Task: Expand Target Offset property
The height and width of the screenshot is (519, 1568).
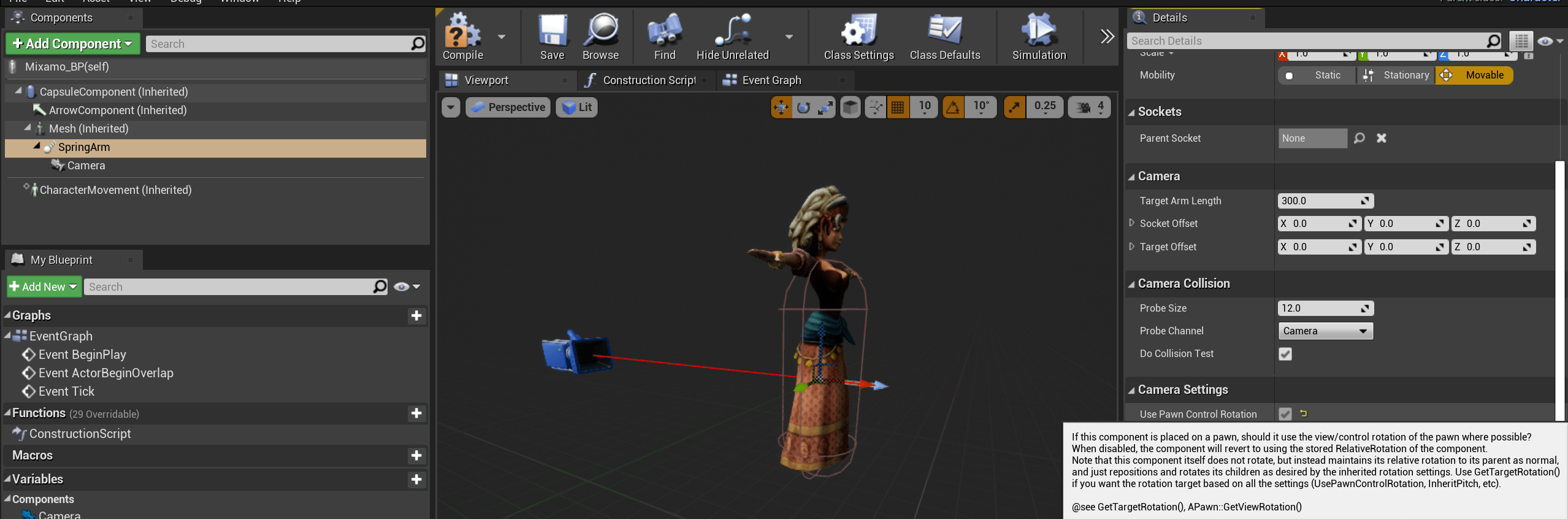Action: [x=1132, y=246]
